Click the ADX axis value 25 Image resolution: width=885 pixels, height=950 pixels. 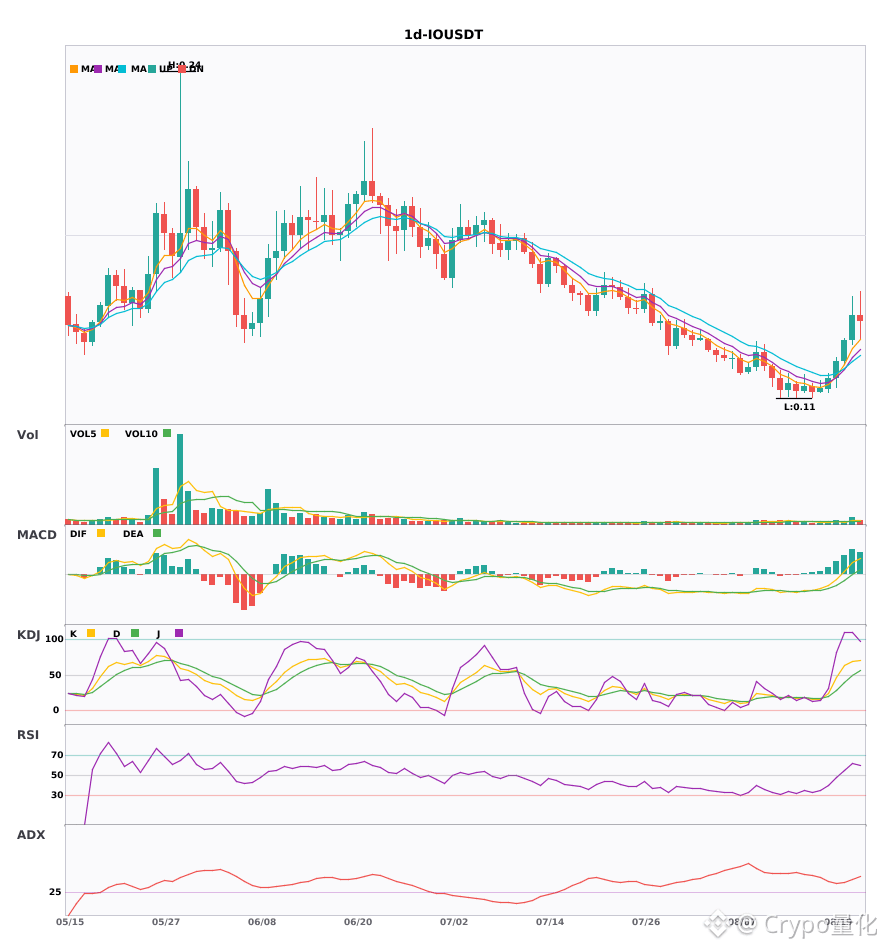tap(55, 892)
